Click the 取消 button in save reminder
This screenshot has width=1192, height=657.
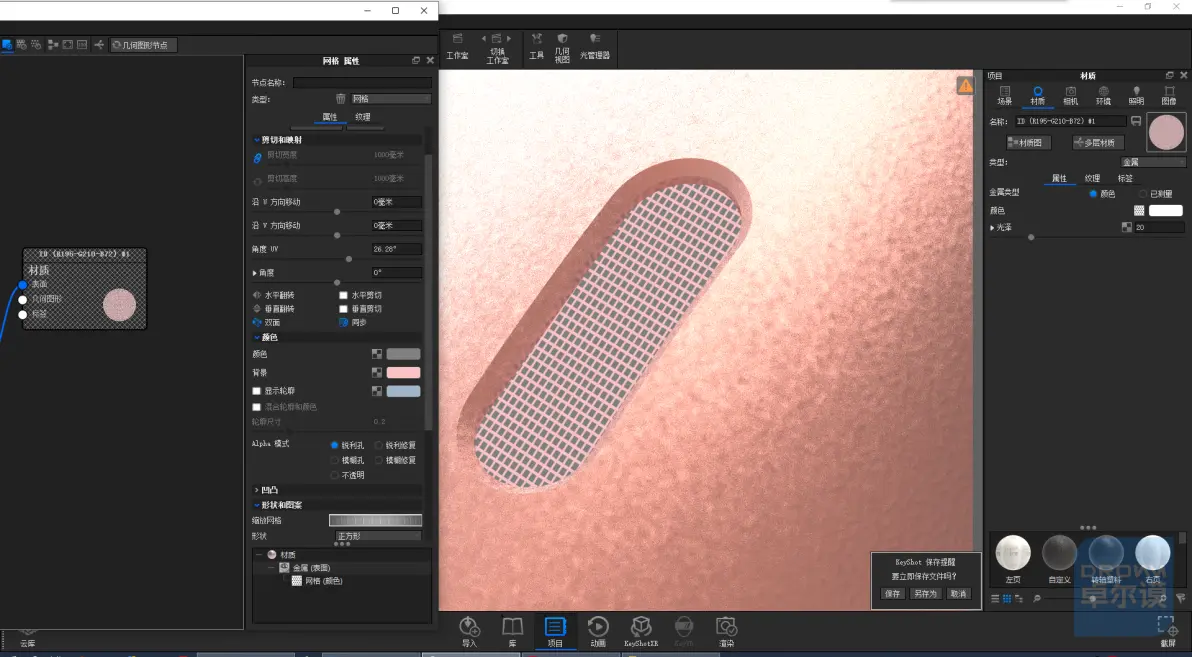pyautogui.click(x=958, y=594)
